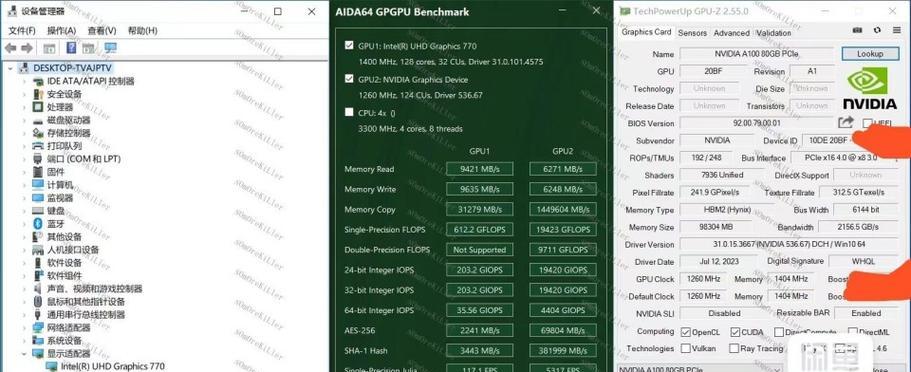Click the 蓝牙 Bluetooth device icon
This screenshot has height=372, width=911.
pos(38,224)
